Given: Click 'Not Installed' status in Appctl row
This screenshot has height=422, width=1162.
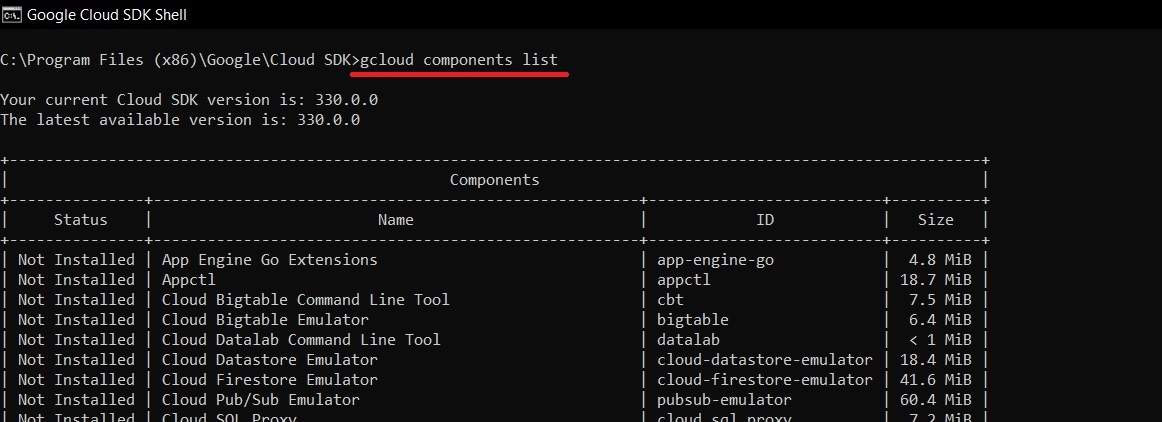Looking at the screenshot, I should [x=76, y=280].
